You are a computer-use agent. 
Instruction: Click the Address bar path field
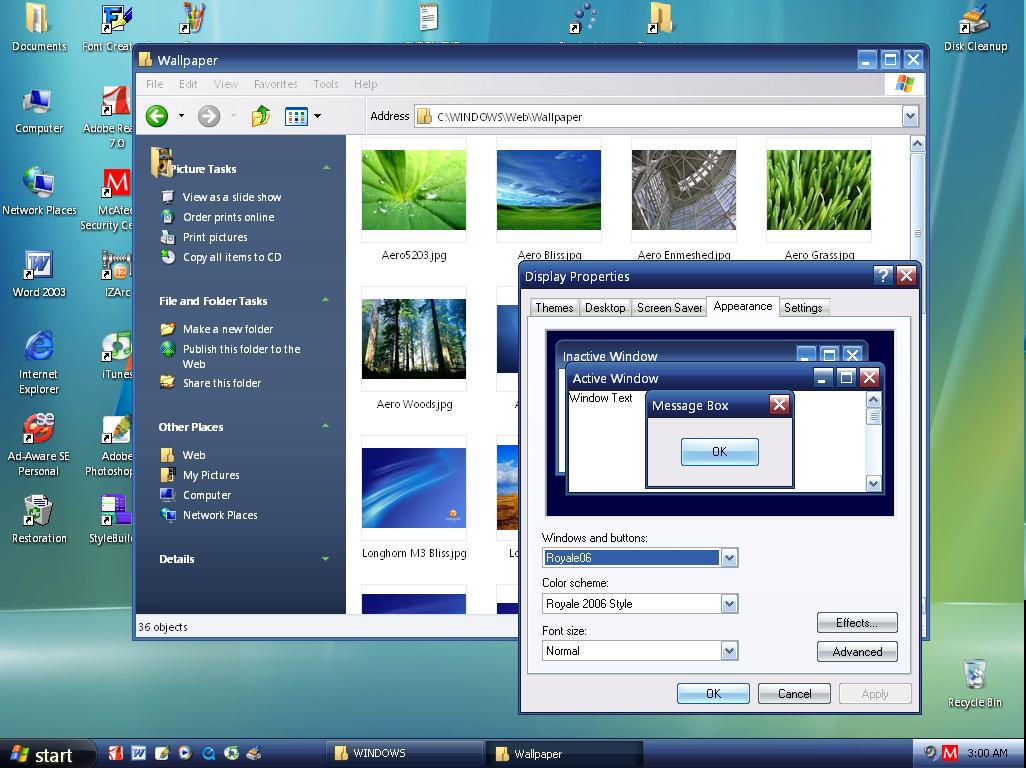point(660,117)
